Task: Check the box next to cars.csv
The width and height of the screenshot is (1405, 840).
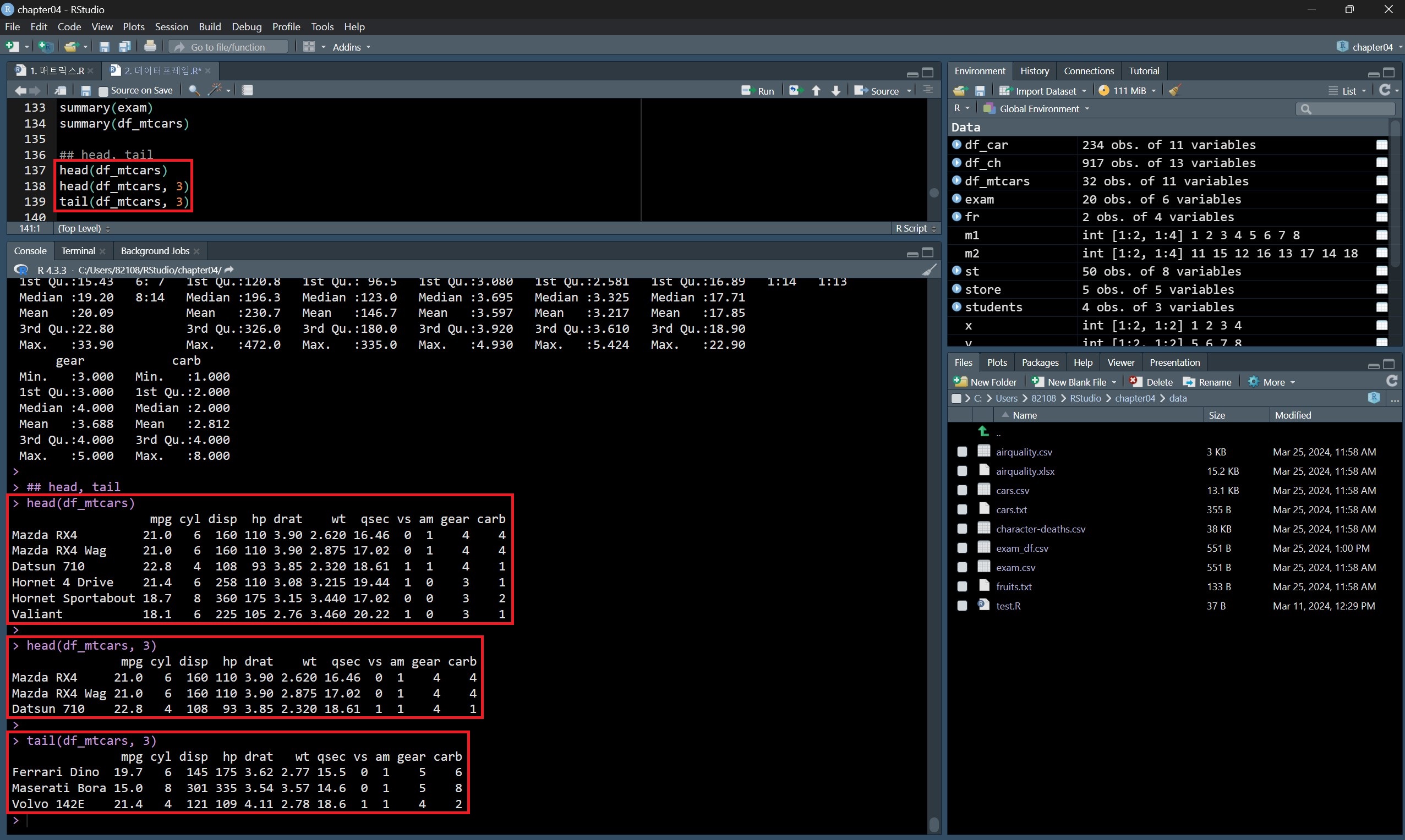Action: coord(962,491)
